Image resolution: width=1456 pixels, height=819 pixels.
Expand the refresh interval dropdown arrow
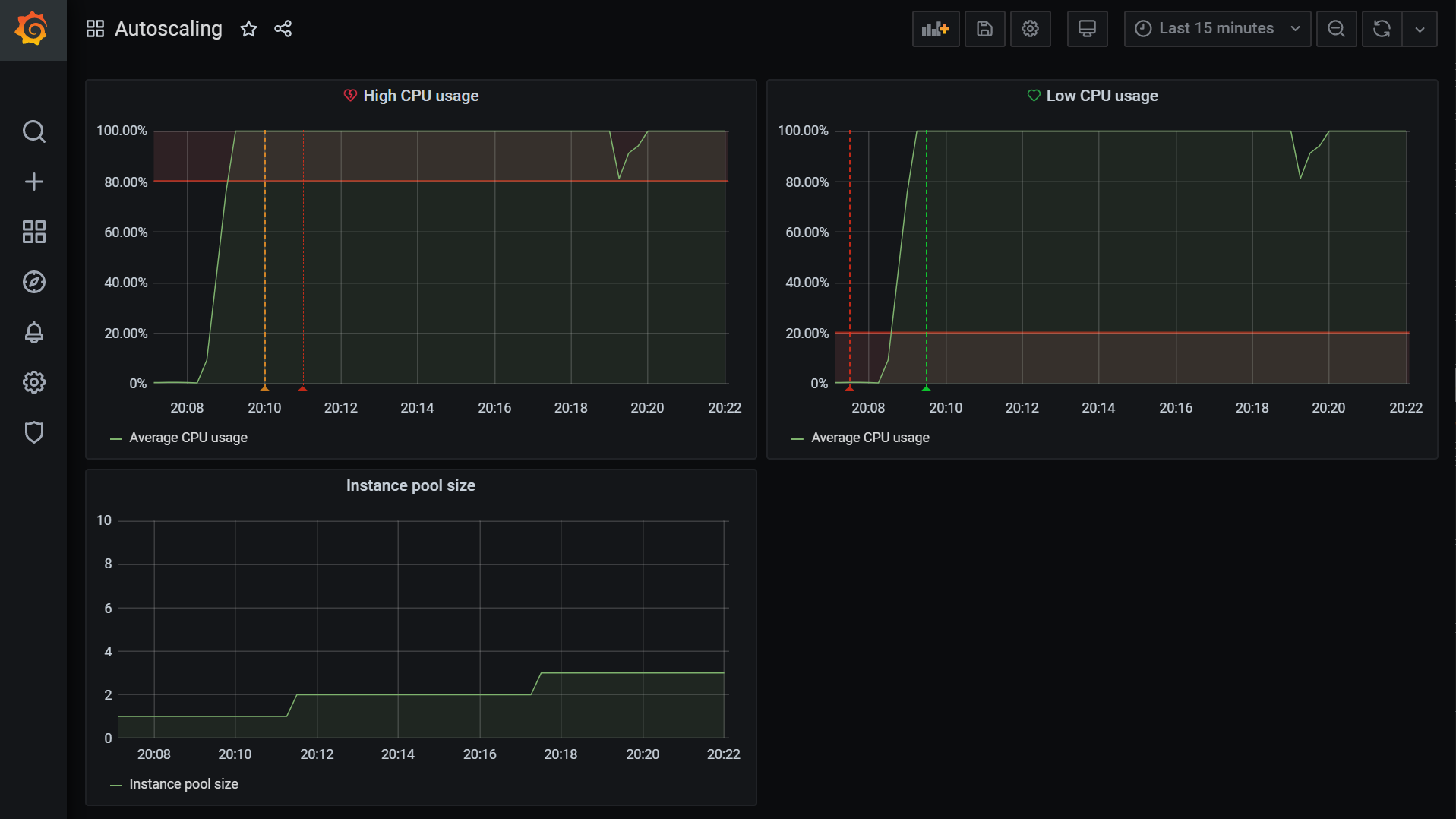point(1419,29)
